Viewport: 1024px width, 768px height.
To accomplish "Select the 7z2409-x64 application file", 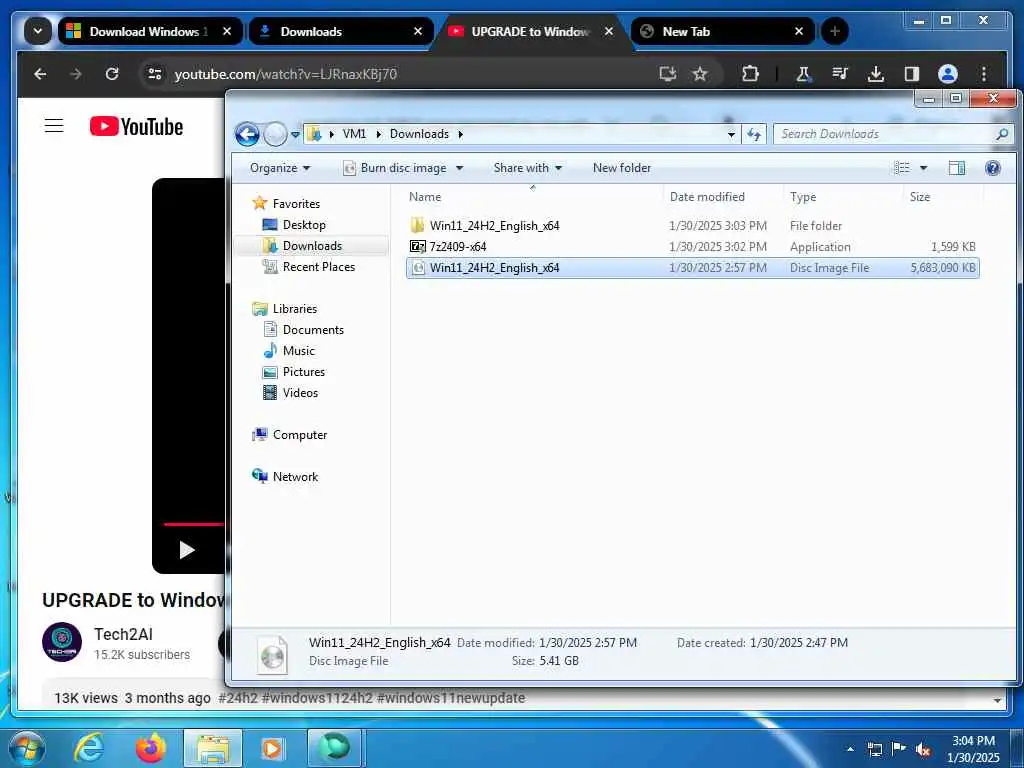I will [x=692, y=246].
